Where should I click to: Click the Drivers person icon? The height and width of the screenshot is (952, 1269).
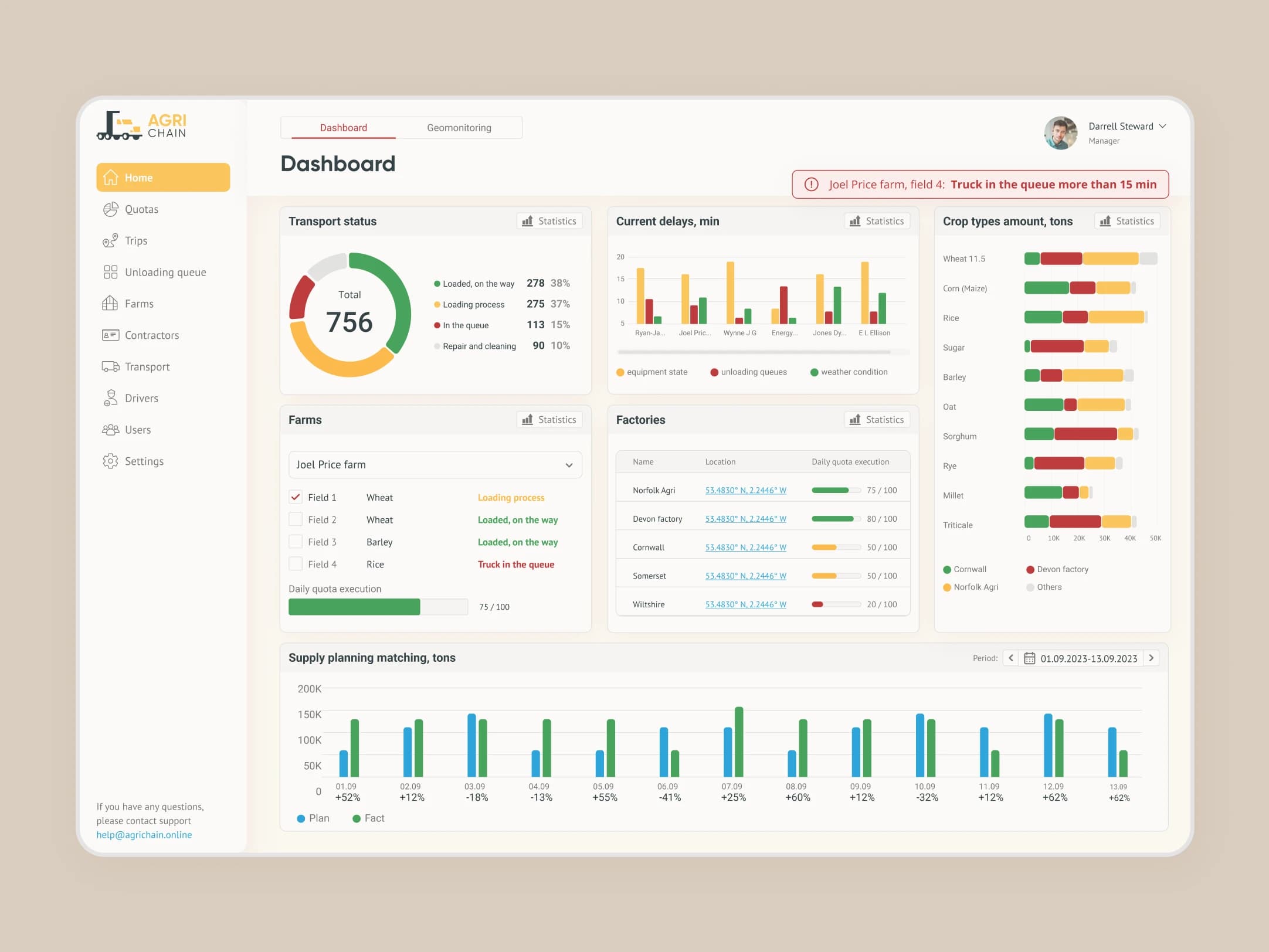(x=110, y=398)
